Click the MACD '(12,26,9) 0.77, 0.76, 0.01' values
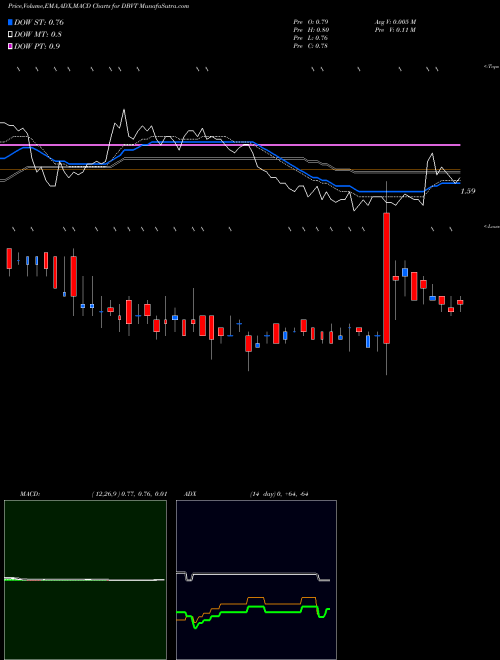The width and height of the screenshot is (500, 660). coord(129,494)
